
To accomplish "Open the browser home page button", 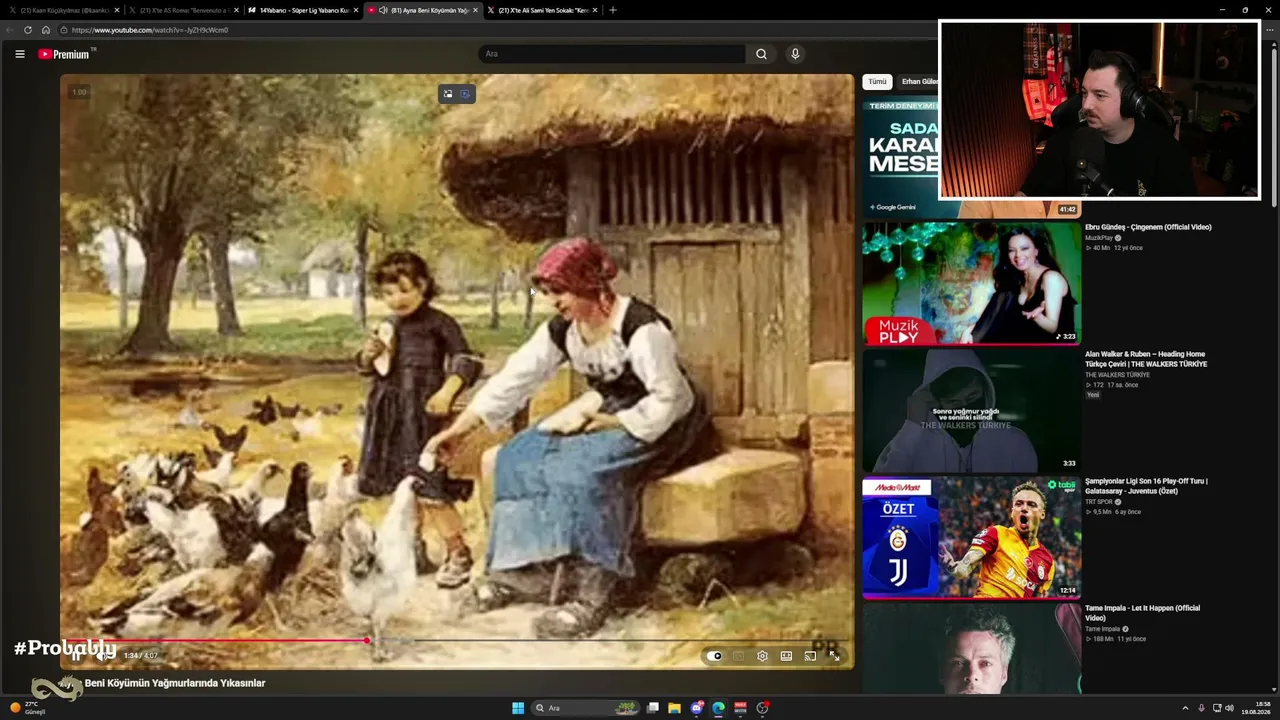I will coord(46,30).
